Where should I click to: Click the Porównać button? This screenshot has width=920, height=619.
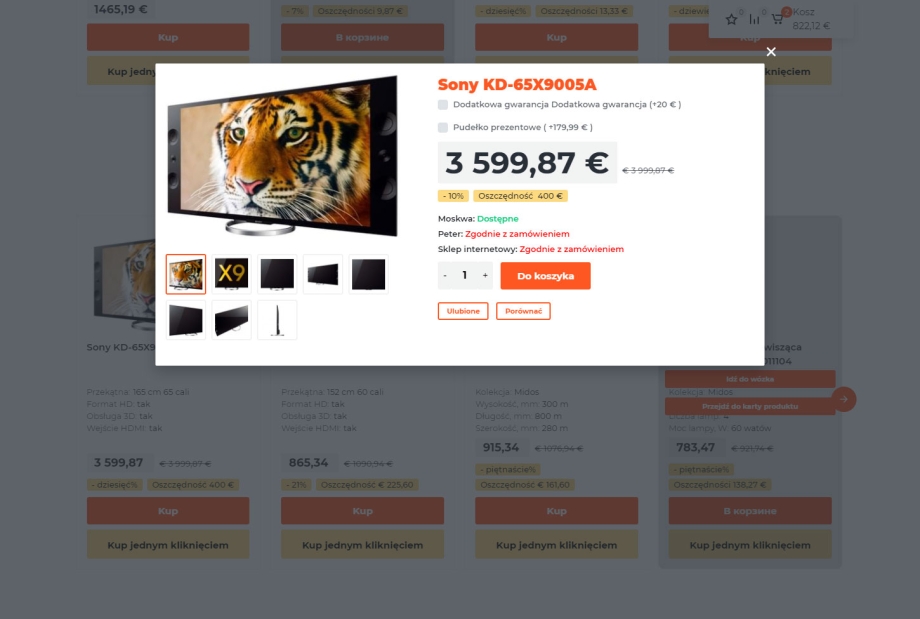(523, 311)
